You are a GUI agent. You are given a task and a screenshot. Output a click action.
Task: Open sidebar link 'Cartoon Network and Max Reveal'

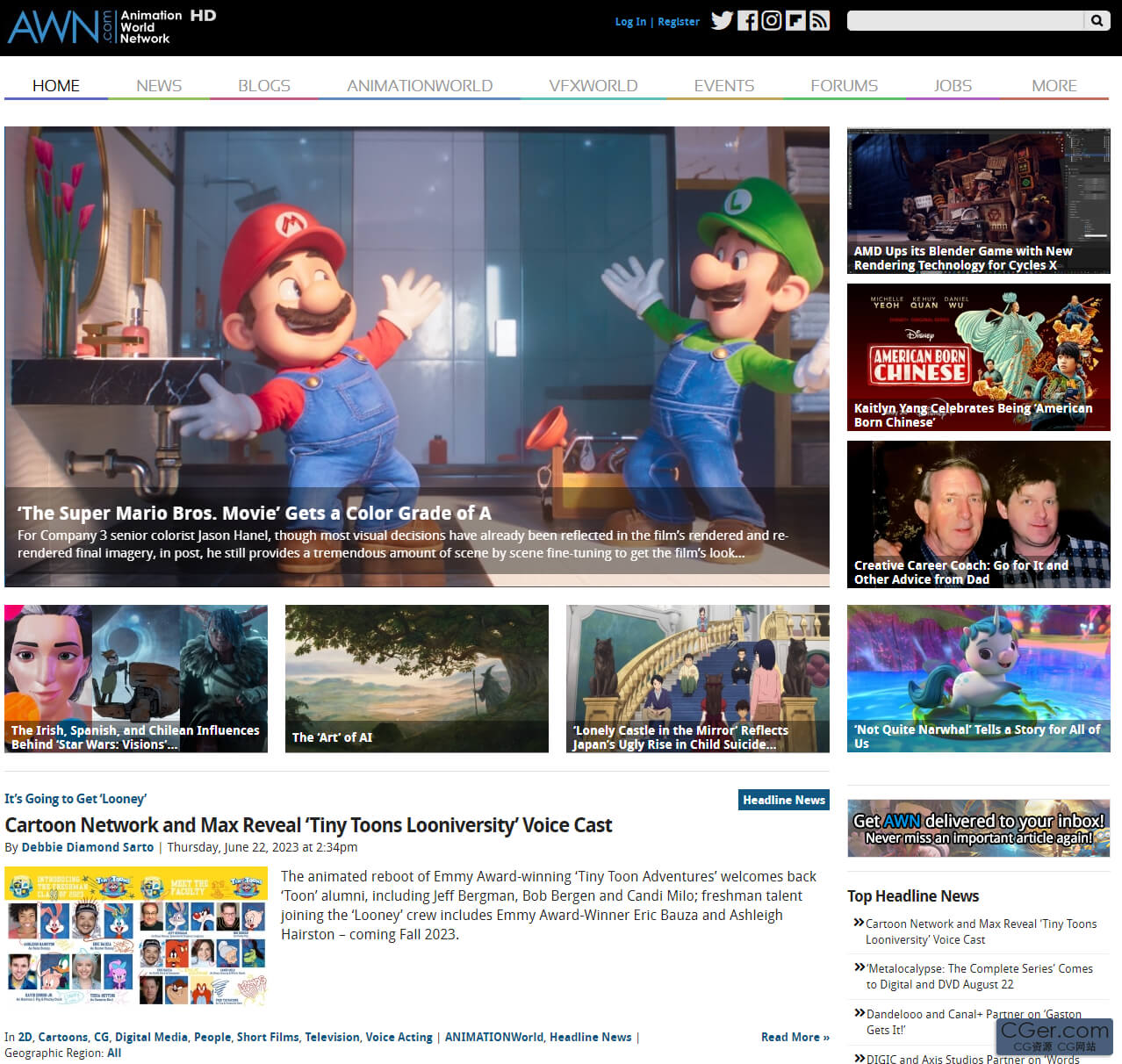982,931
